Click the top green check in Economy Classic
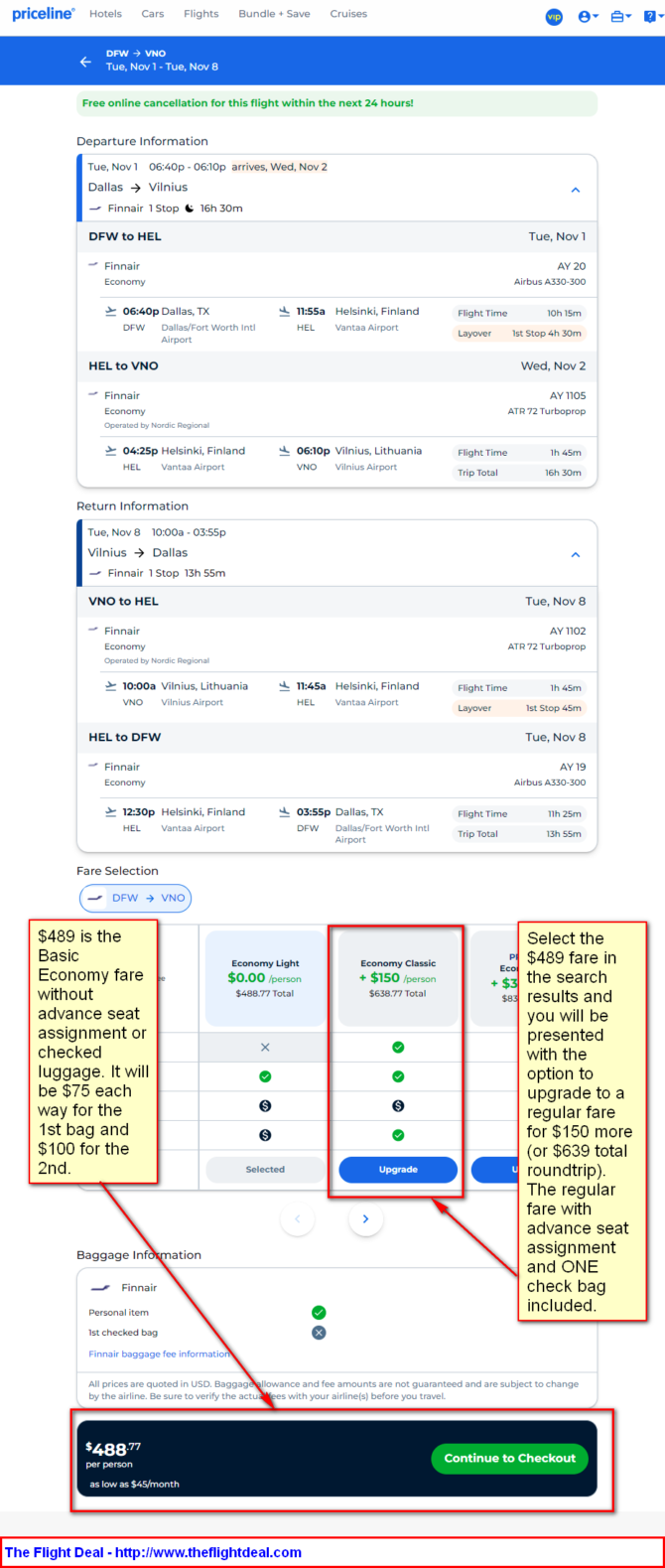 coord(398,1047)
